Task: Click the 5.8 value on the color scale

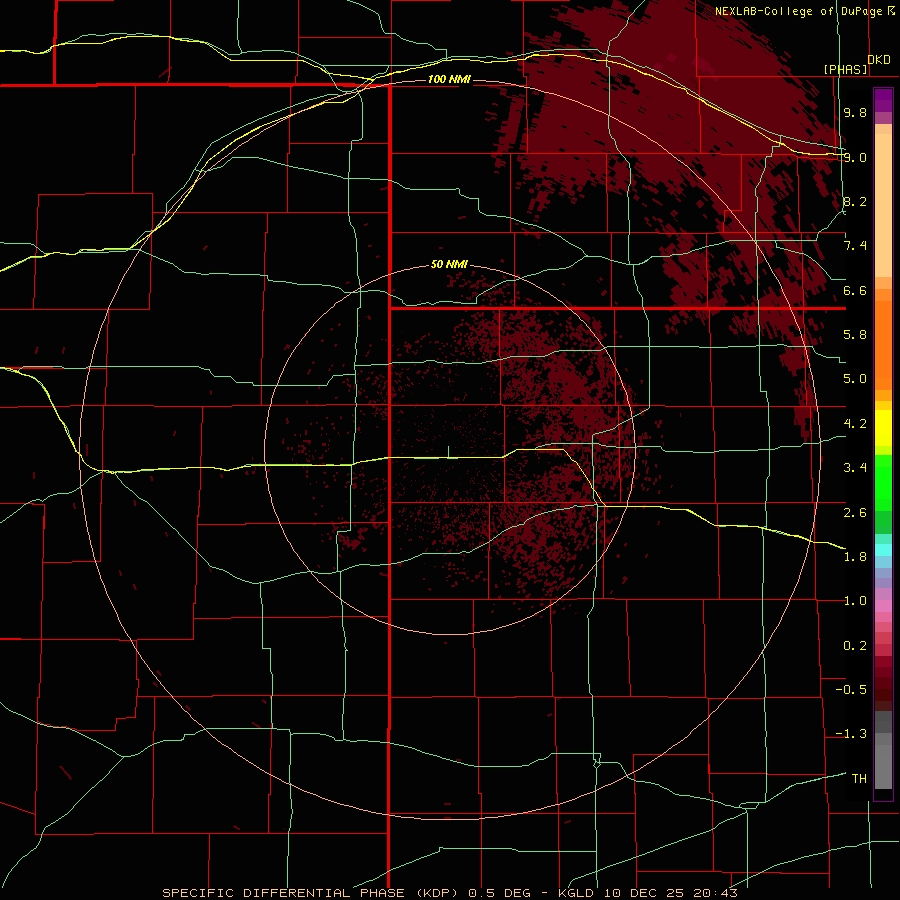Action: tap(855, 335)
